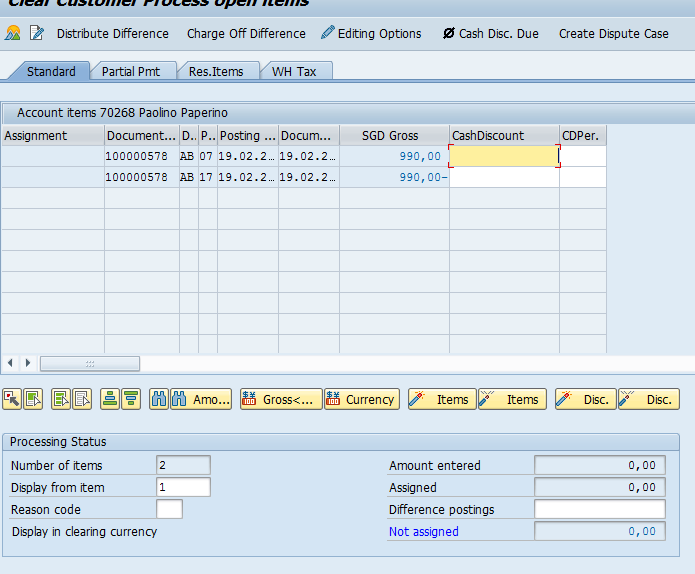Click the Number of items field
The image size is (695, 574).
pos(183,465)
